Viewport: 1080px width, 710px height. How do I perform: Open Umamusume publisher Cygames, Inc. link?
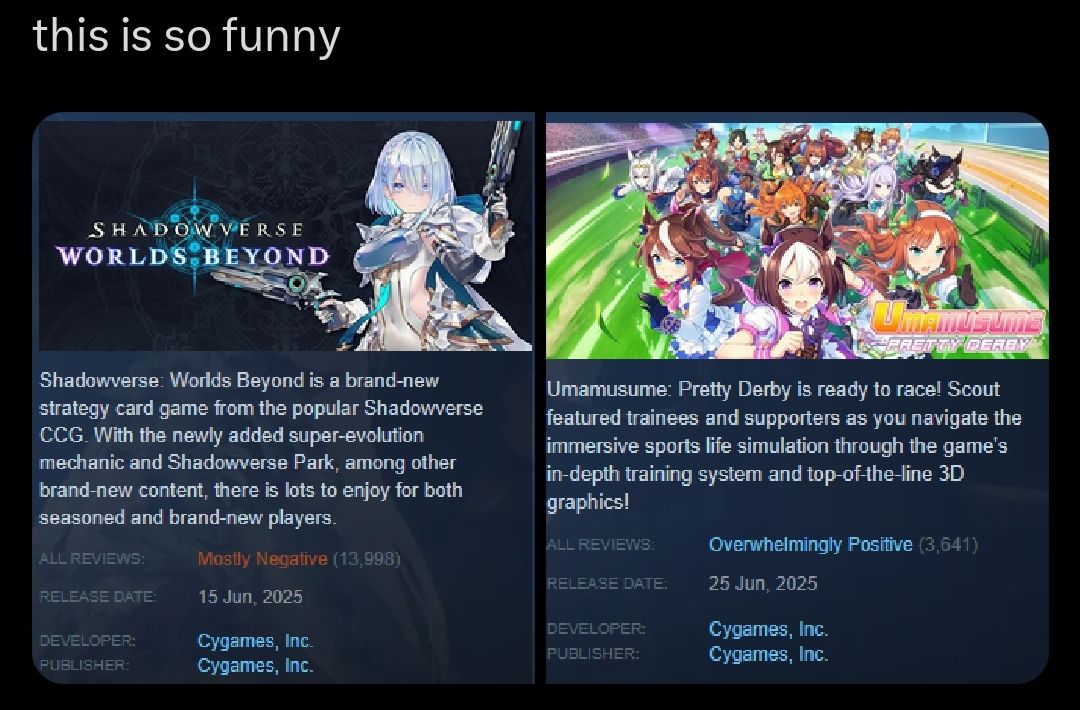point(768,654)
